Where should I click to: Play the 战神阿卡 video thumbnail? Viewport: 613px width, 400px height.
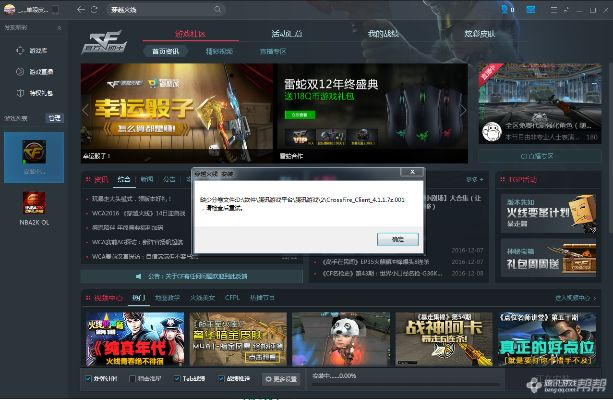[x=444, y=339]
